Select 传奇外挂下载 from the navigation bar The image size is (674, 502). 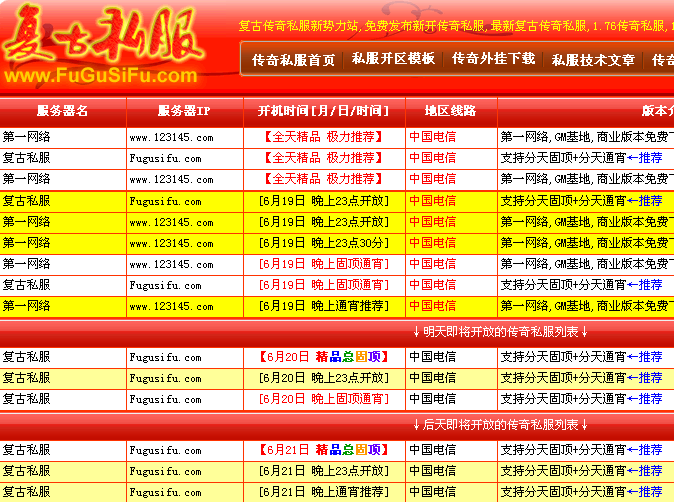pyautogui.click(x=493, y=59)
